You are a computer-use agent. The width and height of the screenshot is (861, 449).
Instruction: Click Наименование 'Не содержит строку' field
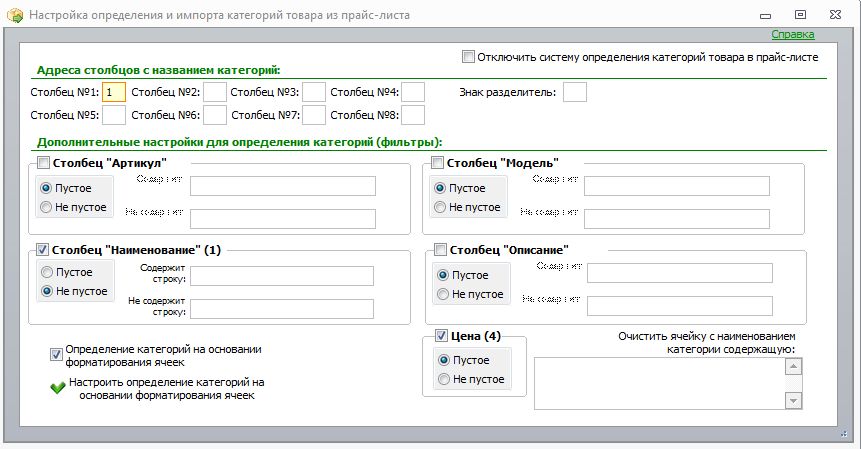(x=282, y=309)
